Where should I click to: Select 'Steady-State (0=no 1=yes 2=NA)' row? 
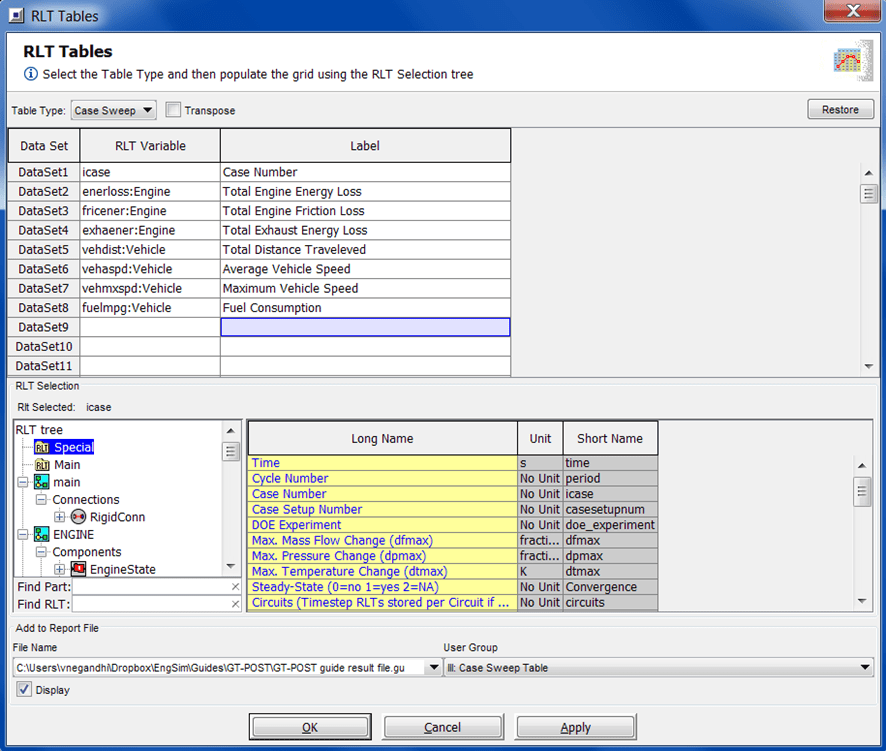(x=382, y=587)
